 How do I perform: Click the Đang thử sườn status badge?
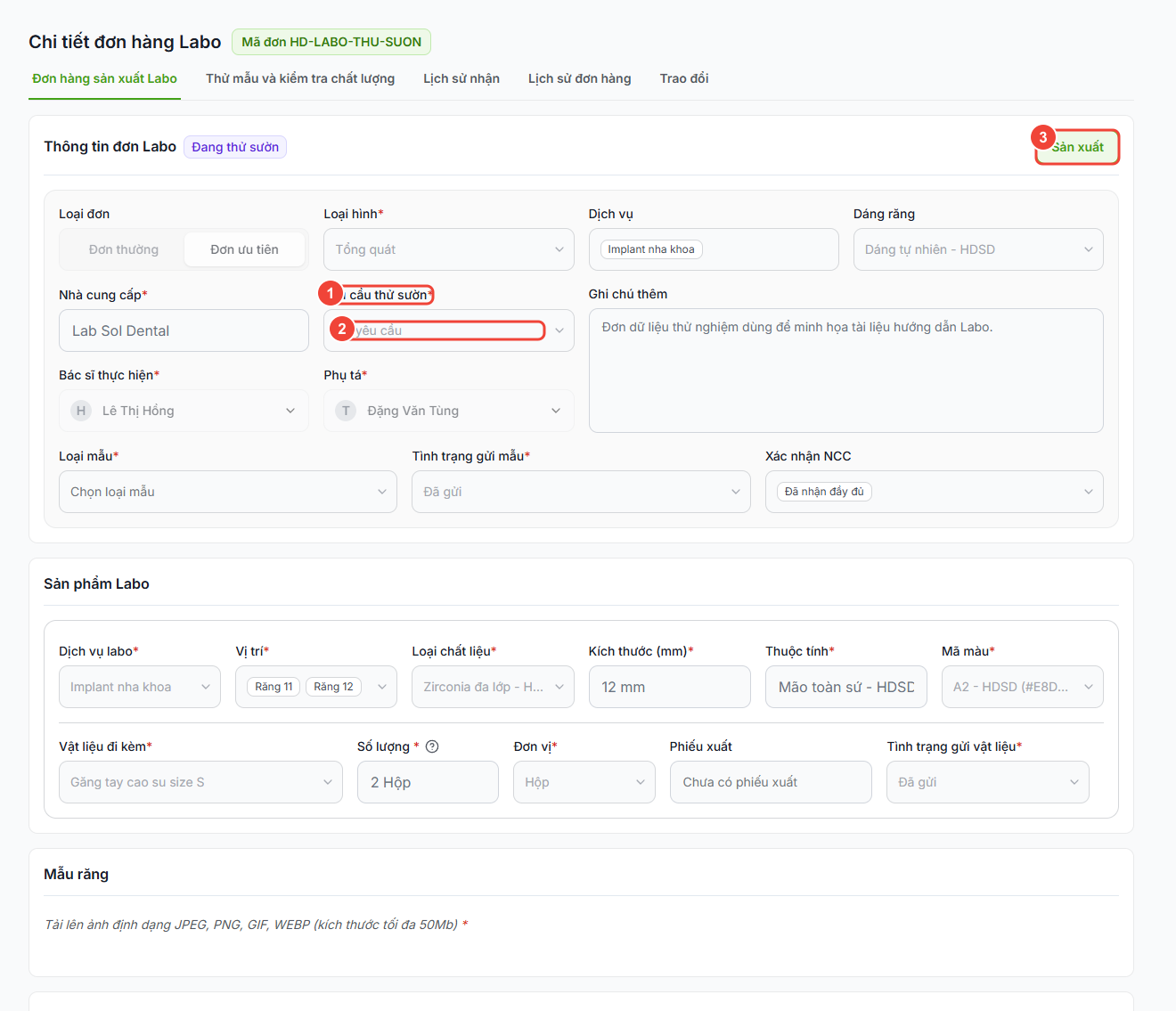pyautogui.click(x=235, y=147)
